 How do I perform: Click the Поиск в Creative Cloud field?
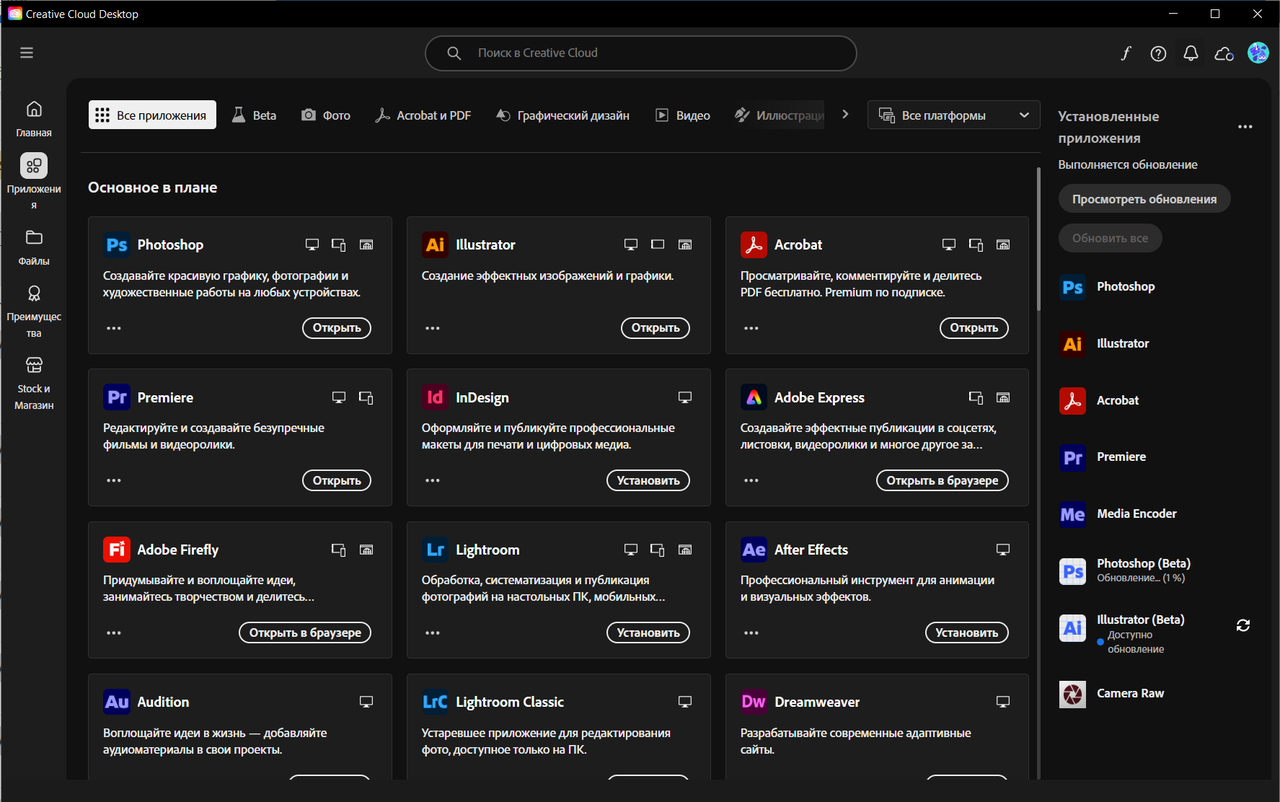(x=641, y=53)
